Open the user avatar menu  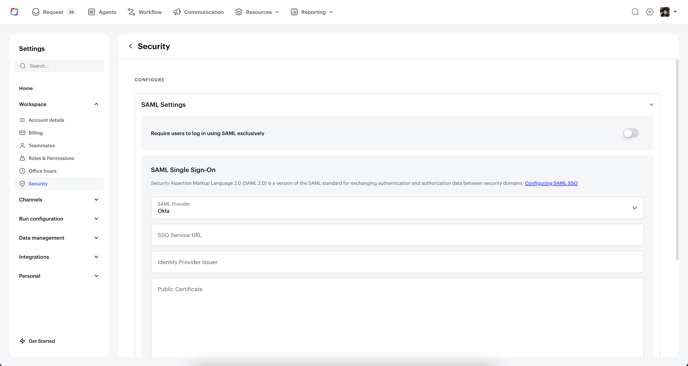click(x=668, y=12)
